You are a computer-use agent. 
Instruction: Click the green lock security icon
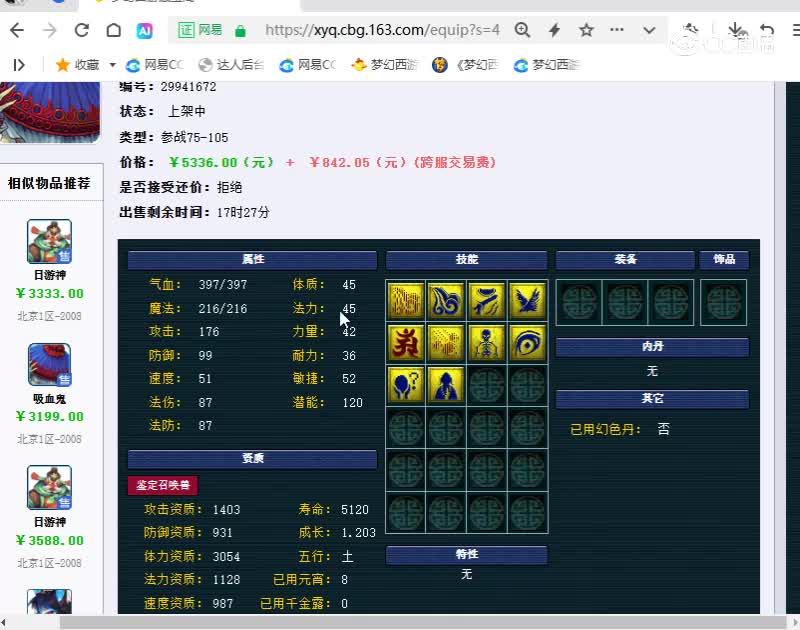[x=240, y=31]
